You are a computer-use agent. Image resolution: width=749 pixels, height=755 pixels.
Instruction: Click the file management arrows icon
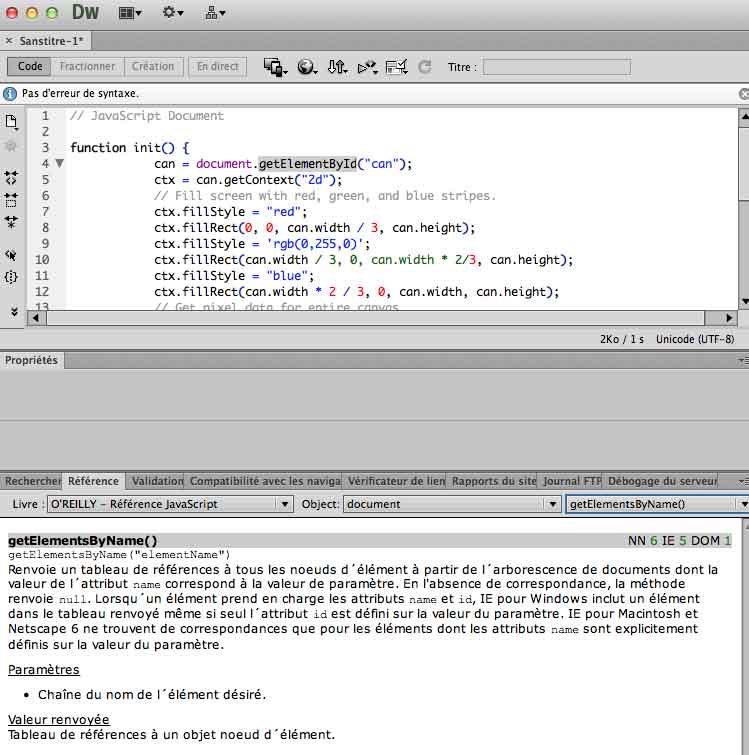pos(337,67)
